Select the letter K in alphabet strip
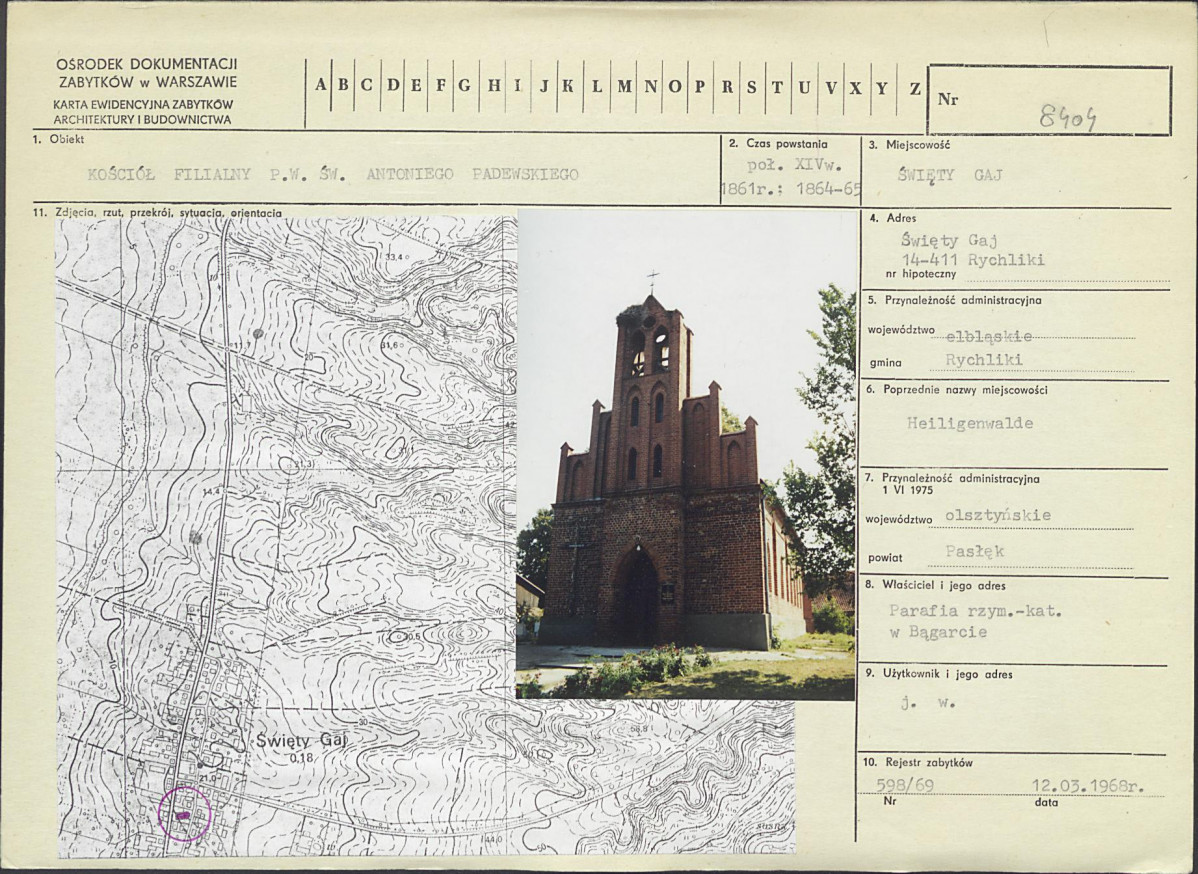The width and height of the screenshot is (1198, 874). 568,86
